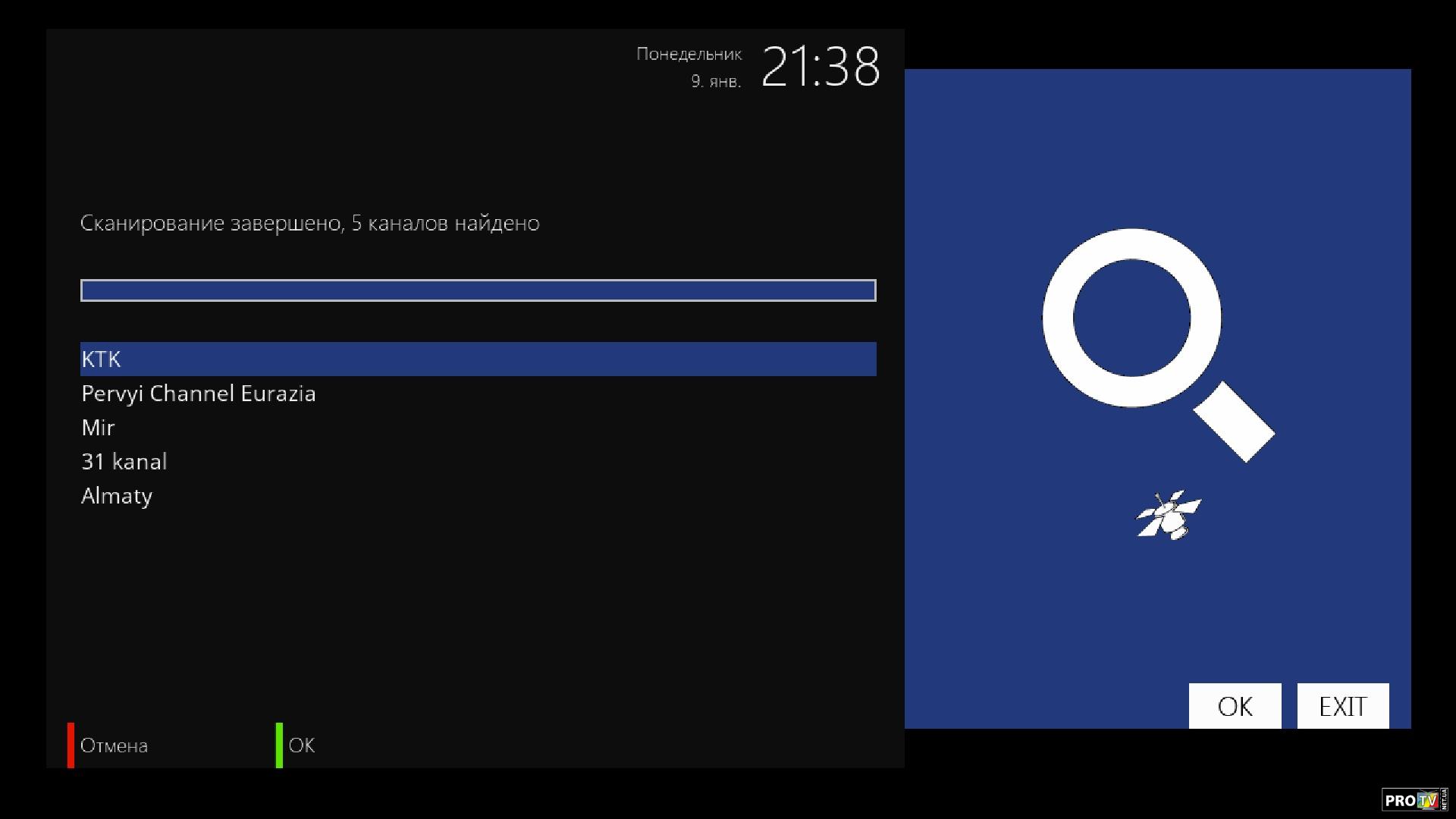Click the small satellite icon

[1169, 515]
